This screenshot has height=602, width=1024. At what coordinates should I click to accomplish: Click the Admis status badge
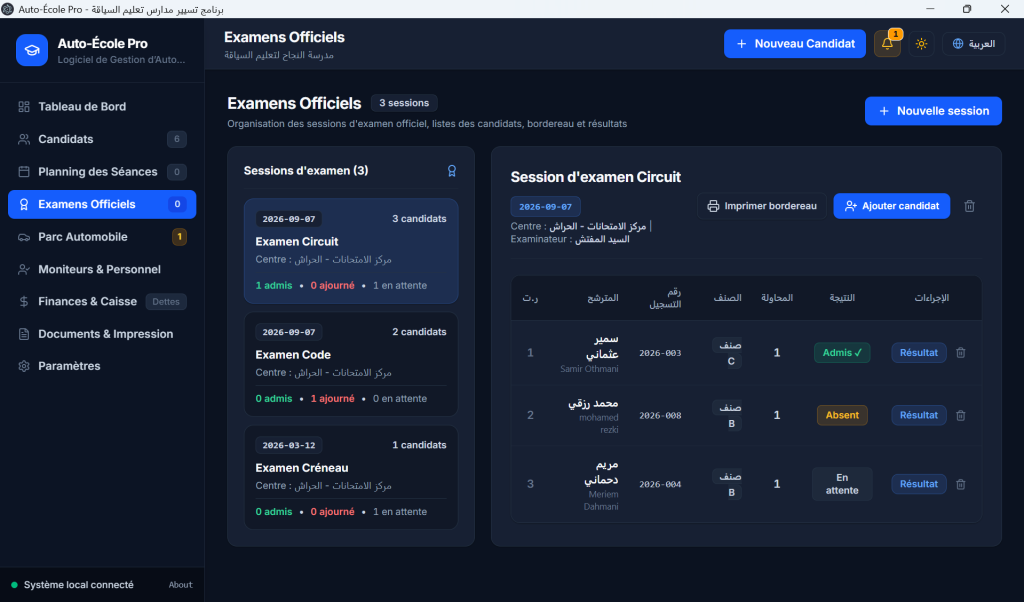tap(842, 353)
